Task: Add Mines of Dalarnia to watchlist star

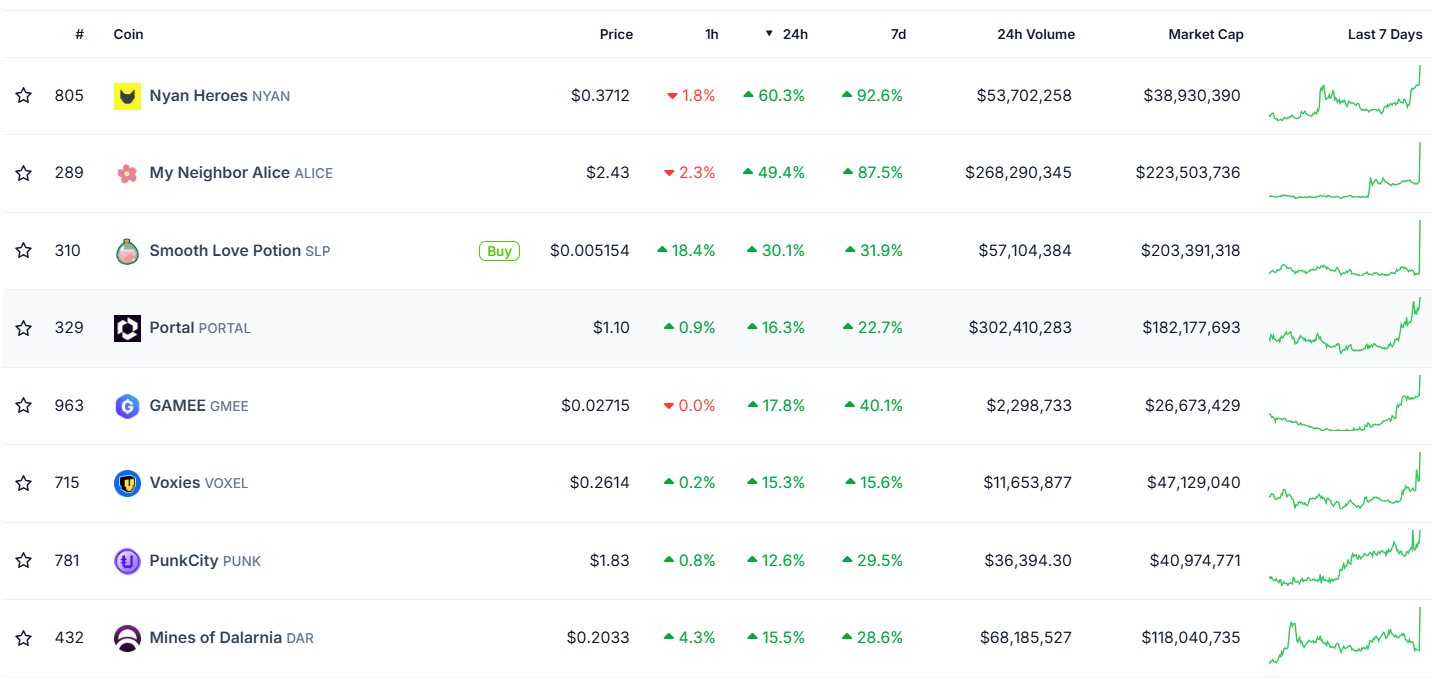Action: [x=24, y=638]
